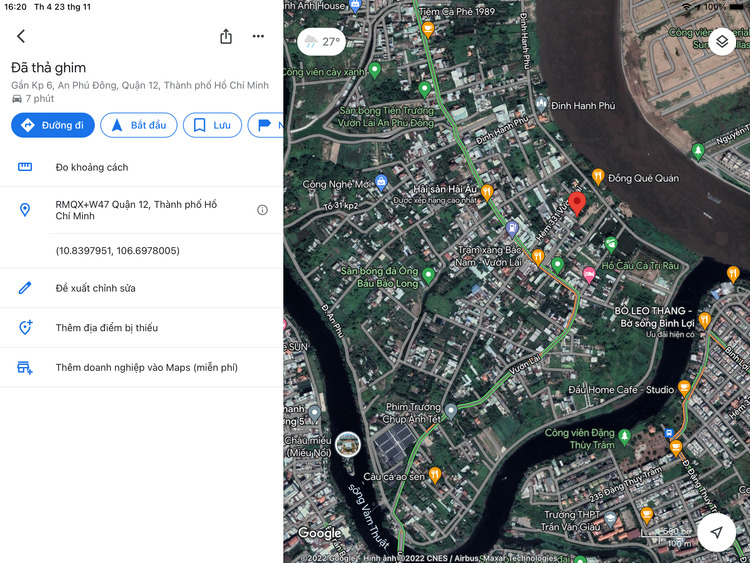This screenshot has width=750, height=563.
Task: Tap Trường THPT Trần Văn Giàu school marker
Action: pos(610,519)
